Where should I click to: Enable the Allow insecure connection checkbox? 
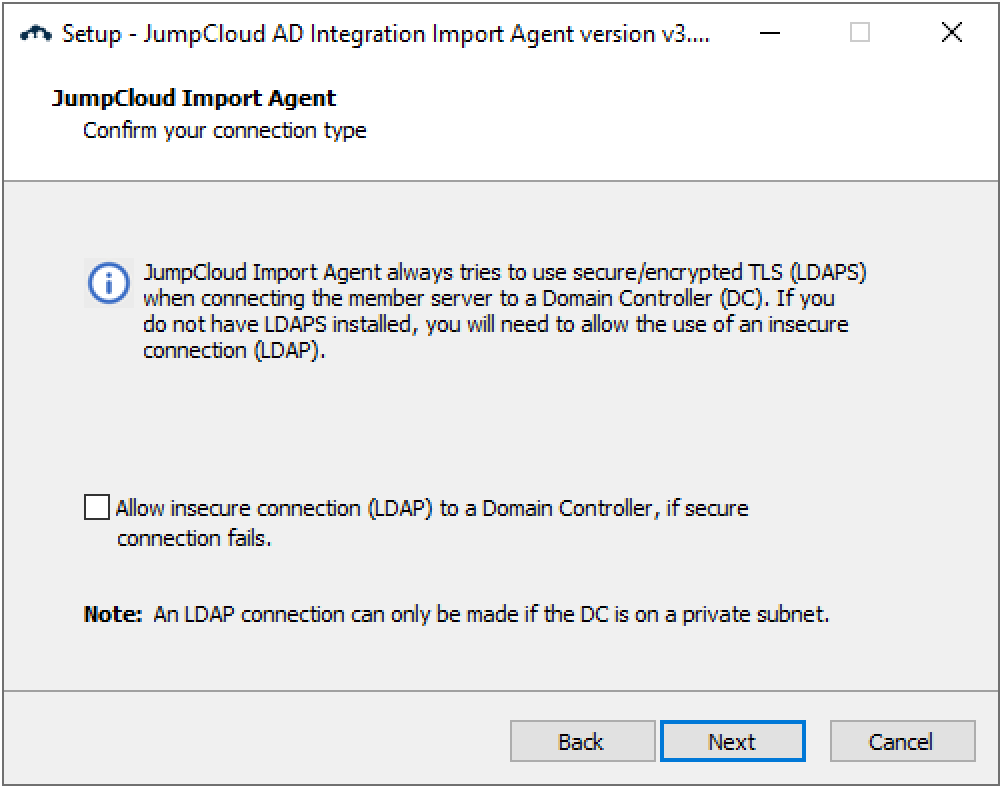pyautogui.click(x=97, y=508)
